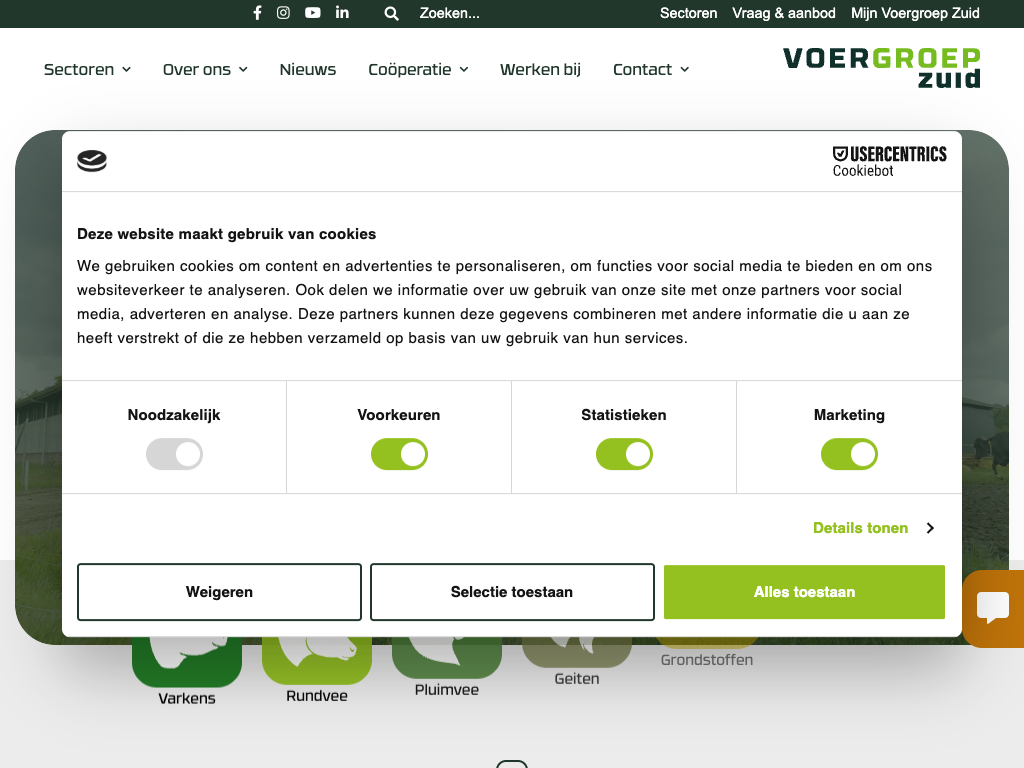The image size is (1024, 768).
Task: Open the Instagram icon link
Action: (283, 13)
